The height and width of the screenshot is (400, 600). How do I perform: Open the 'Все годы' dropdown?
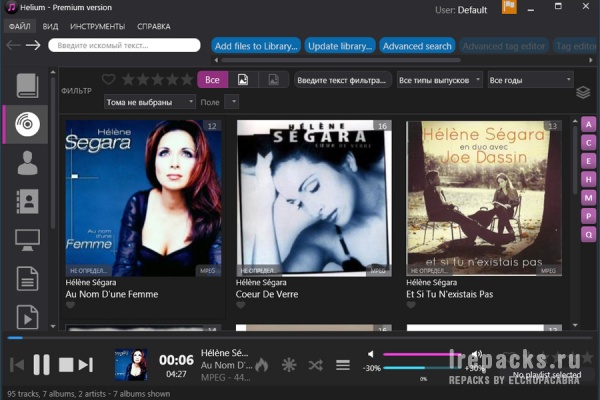pos(530,80)
